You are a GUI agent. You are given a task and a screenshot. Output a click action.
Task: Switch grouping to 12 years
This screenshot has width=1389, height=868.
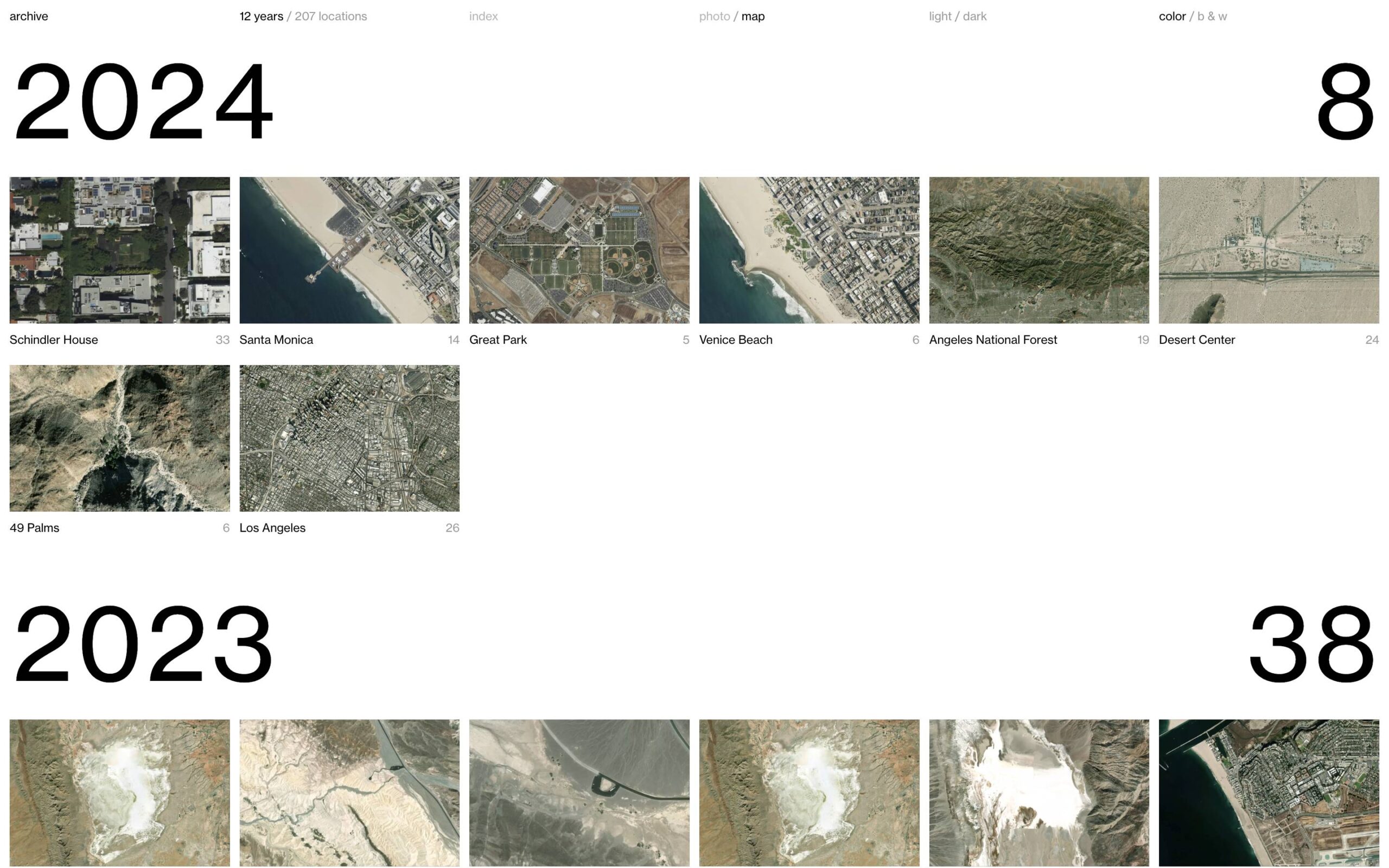[x=261, y=16]
